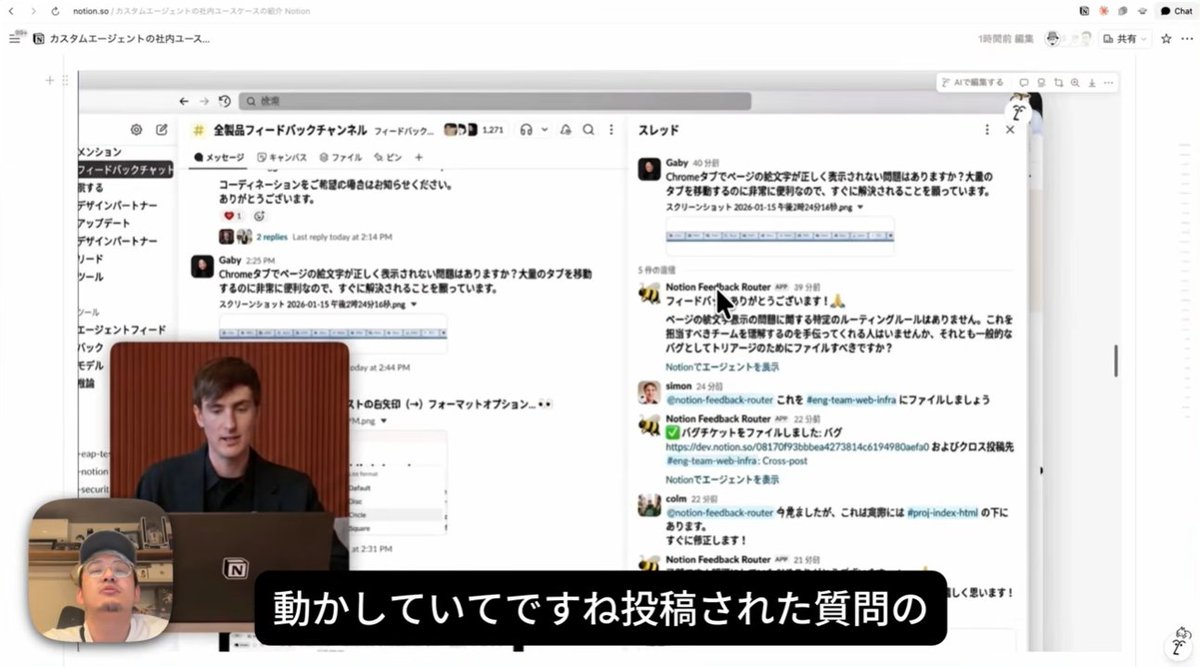The image size is (1200, 667).
Task: Open channel notification bell settings
Action: (566, 130)
